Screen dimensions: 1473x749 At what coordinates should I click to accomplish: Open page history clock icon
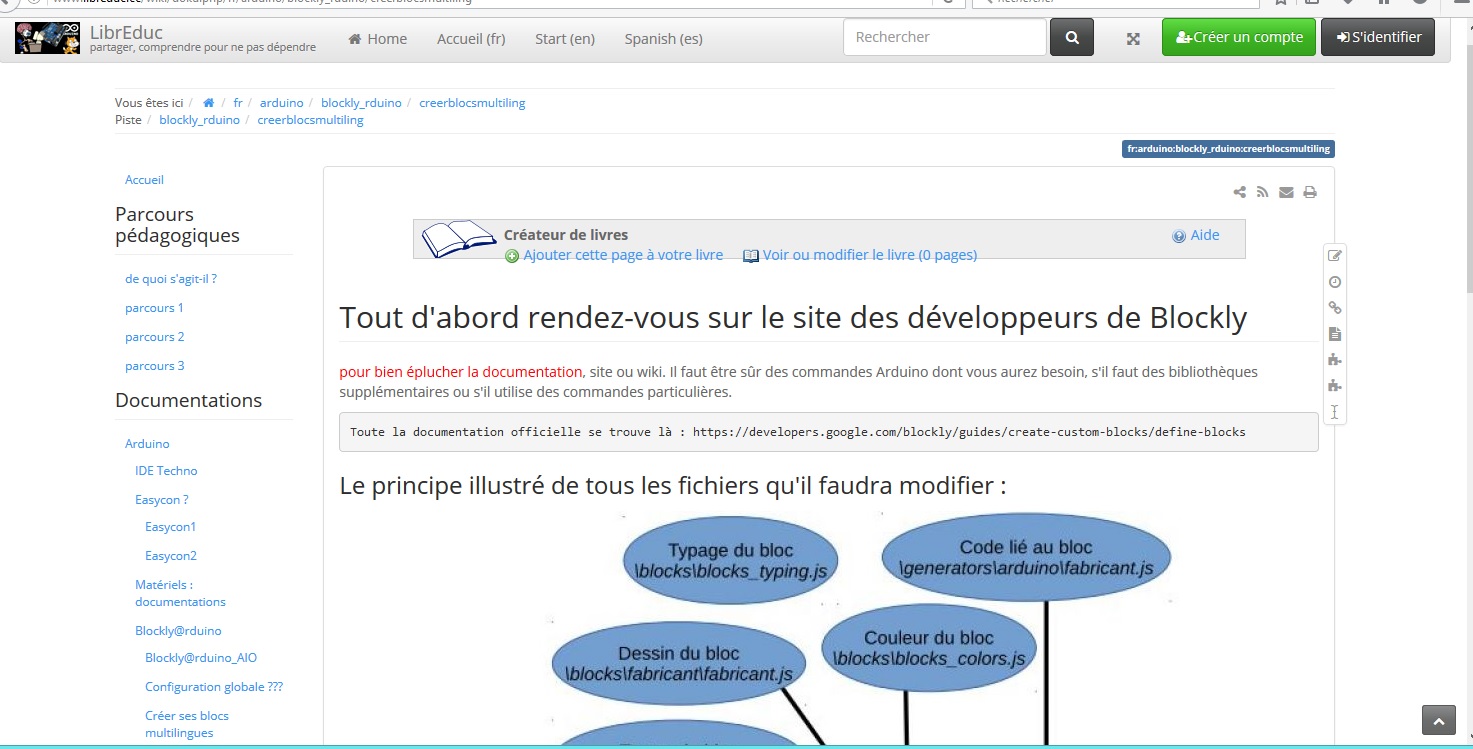point(1334,282)
